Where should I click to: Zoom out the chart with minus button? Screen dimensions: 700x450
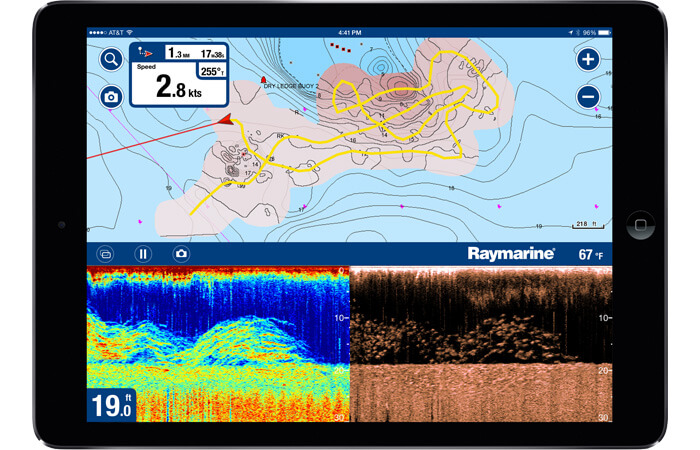(x=588, y=96)
